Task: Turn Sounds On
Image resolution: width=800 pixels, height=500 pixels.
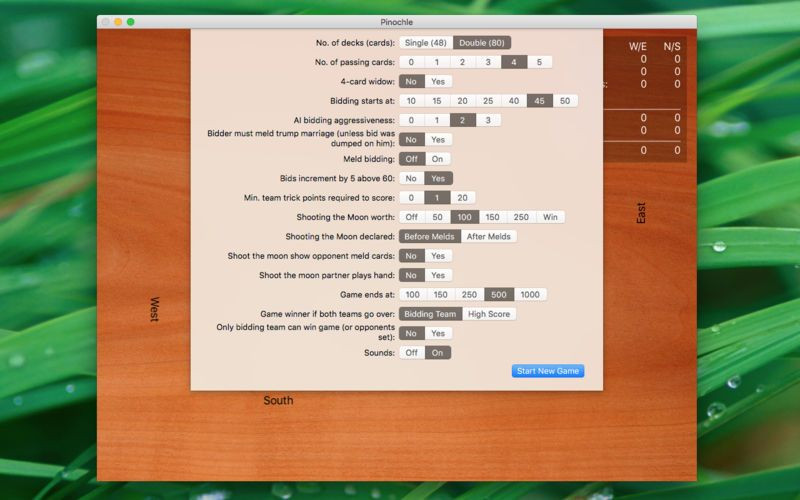Action: (x=438, y=353)
